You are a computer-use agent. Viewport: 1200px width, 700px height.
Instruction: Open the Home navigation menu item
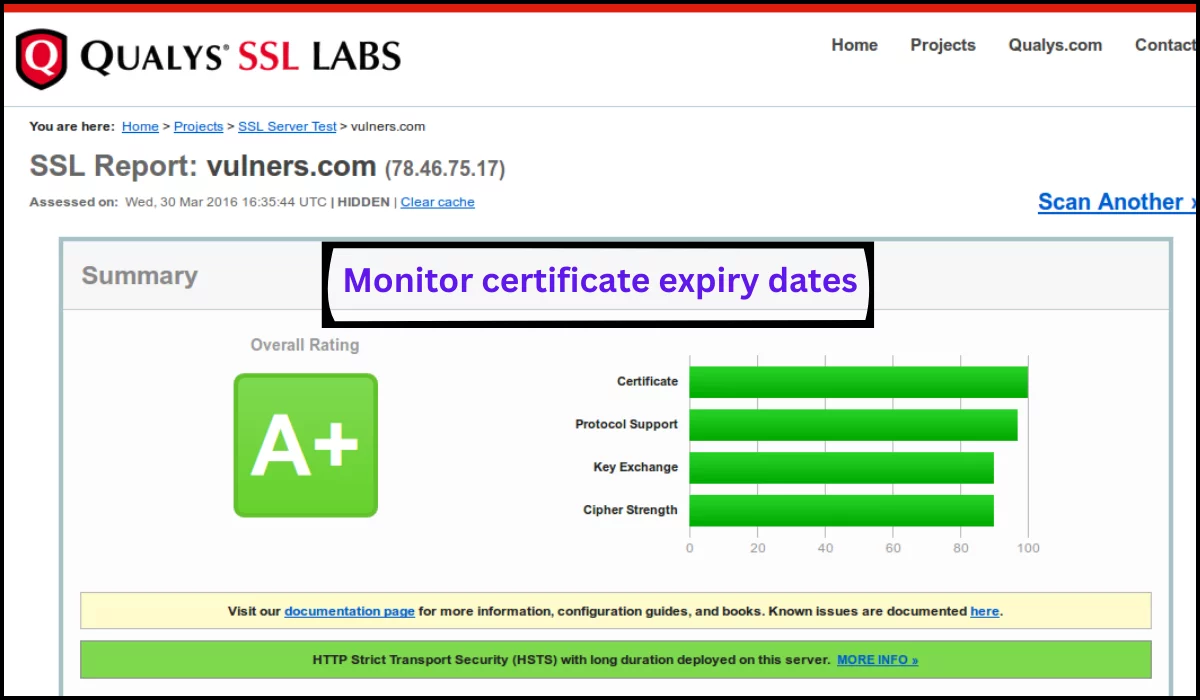coord(854,45)
